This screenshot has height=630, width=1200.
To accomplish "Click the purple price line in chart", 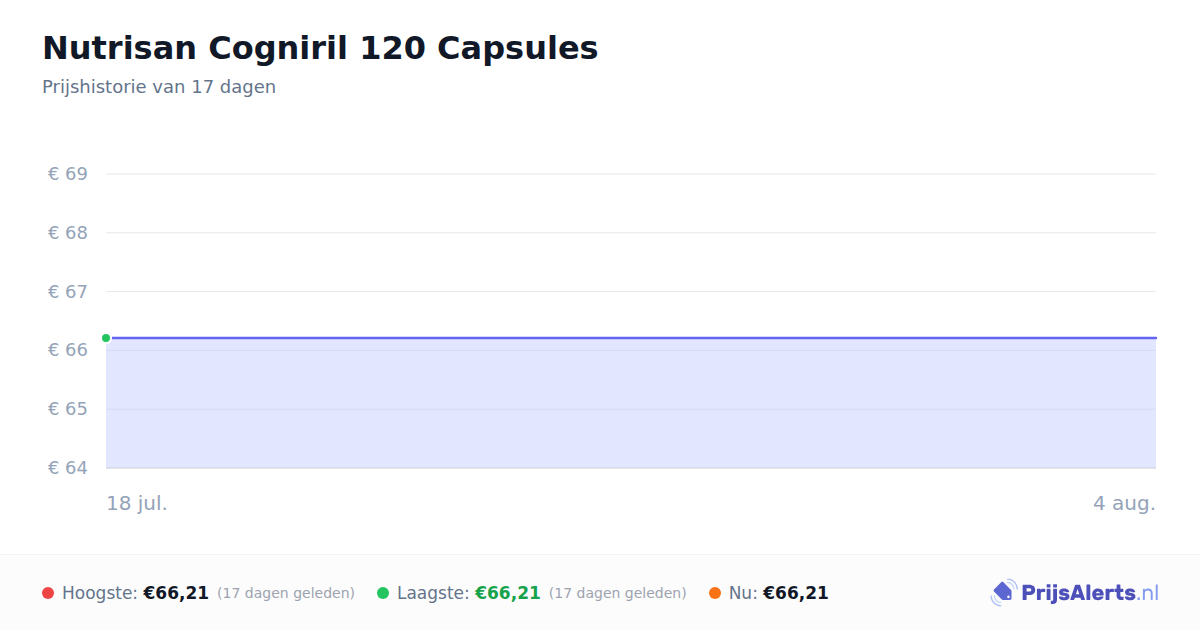I will pyautogui.click(x=631, y=338).
